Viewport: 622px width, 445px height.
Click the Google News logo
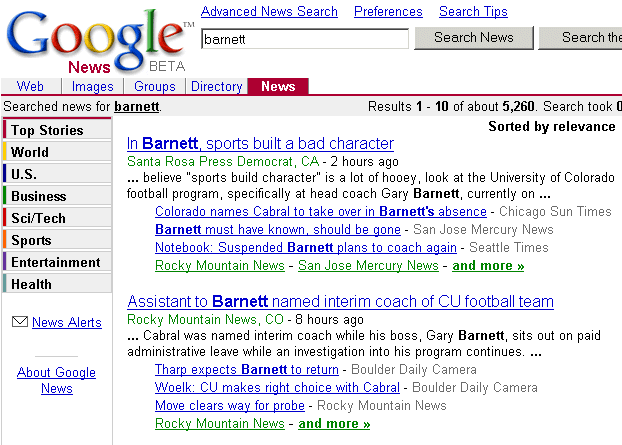tap(99, 42)
